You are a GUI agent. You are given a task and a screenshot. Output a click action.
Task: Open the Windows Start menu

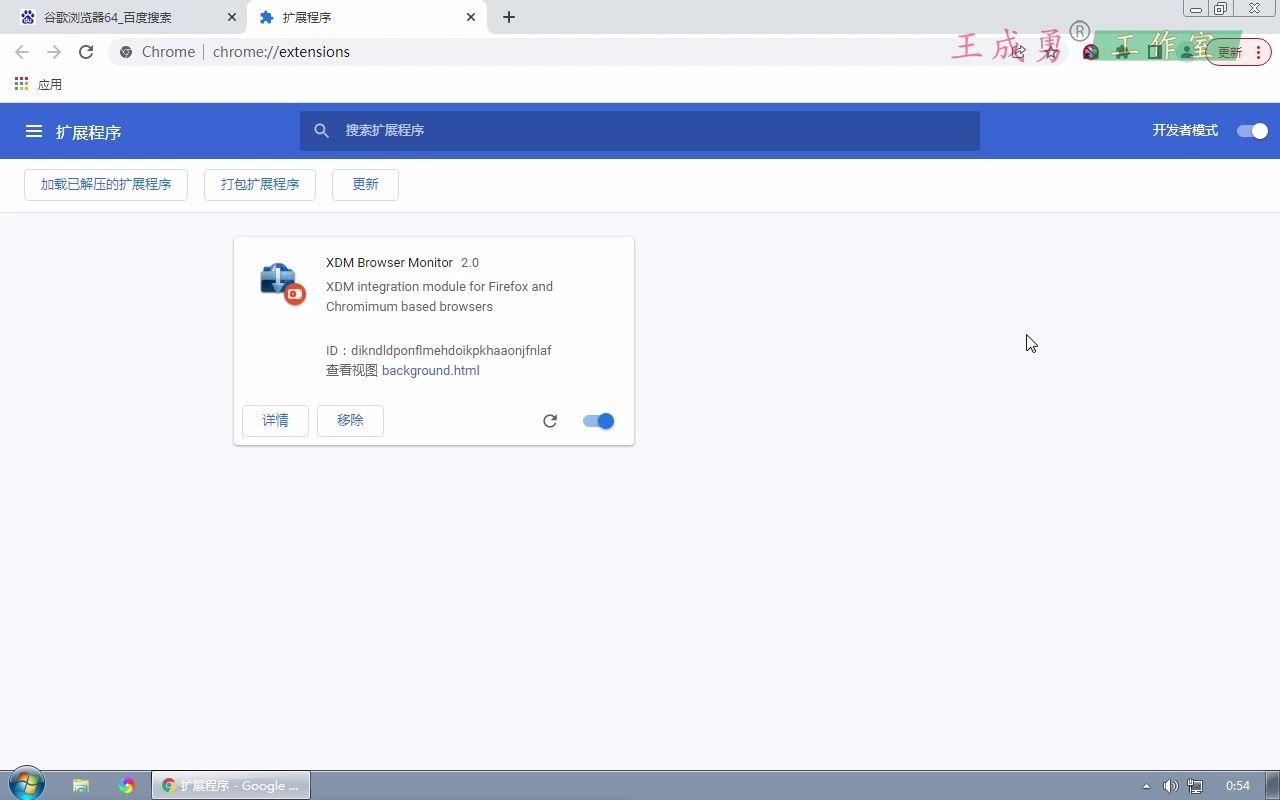(x=26, y=784)
